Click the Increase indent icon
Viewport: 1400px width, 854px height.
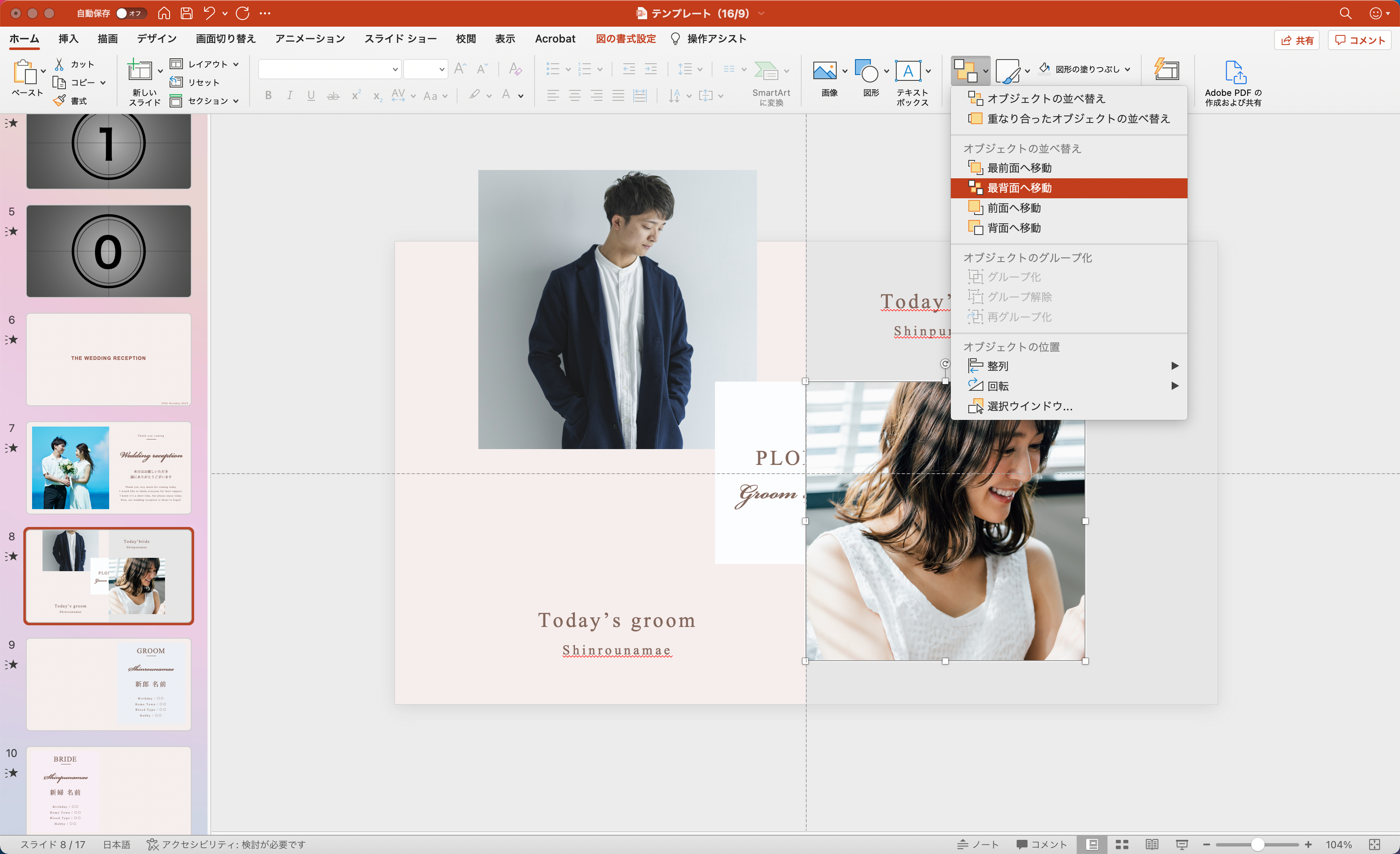651,69
